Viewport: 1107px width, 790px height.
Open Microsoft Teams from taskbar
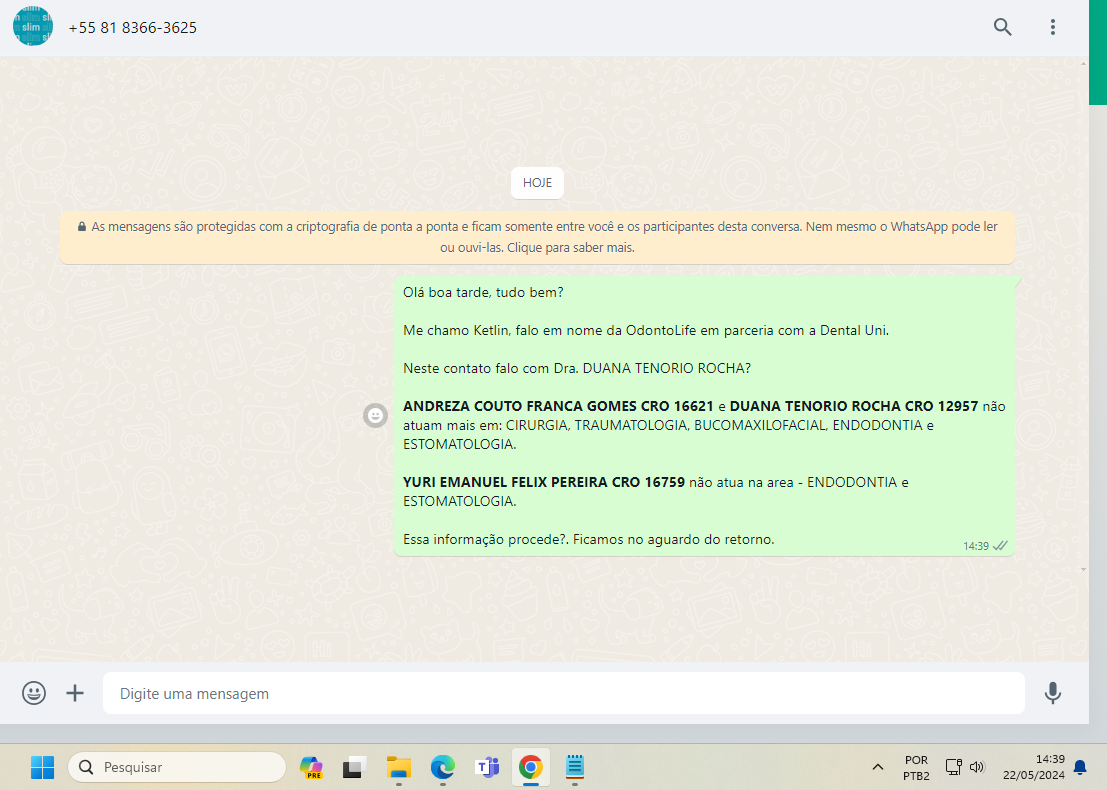click(x=487, y=767)
